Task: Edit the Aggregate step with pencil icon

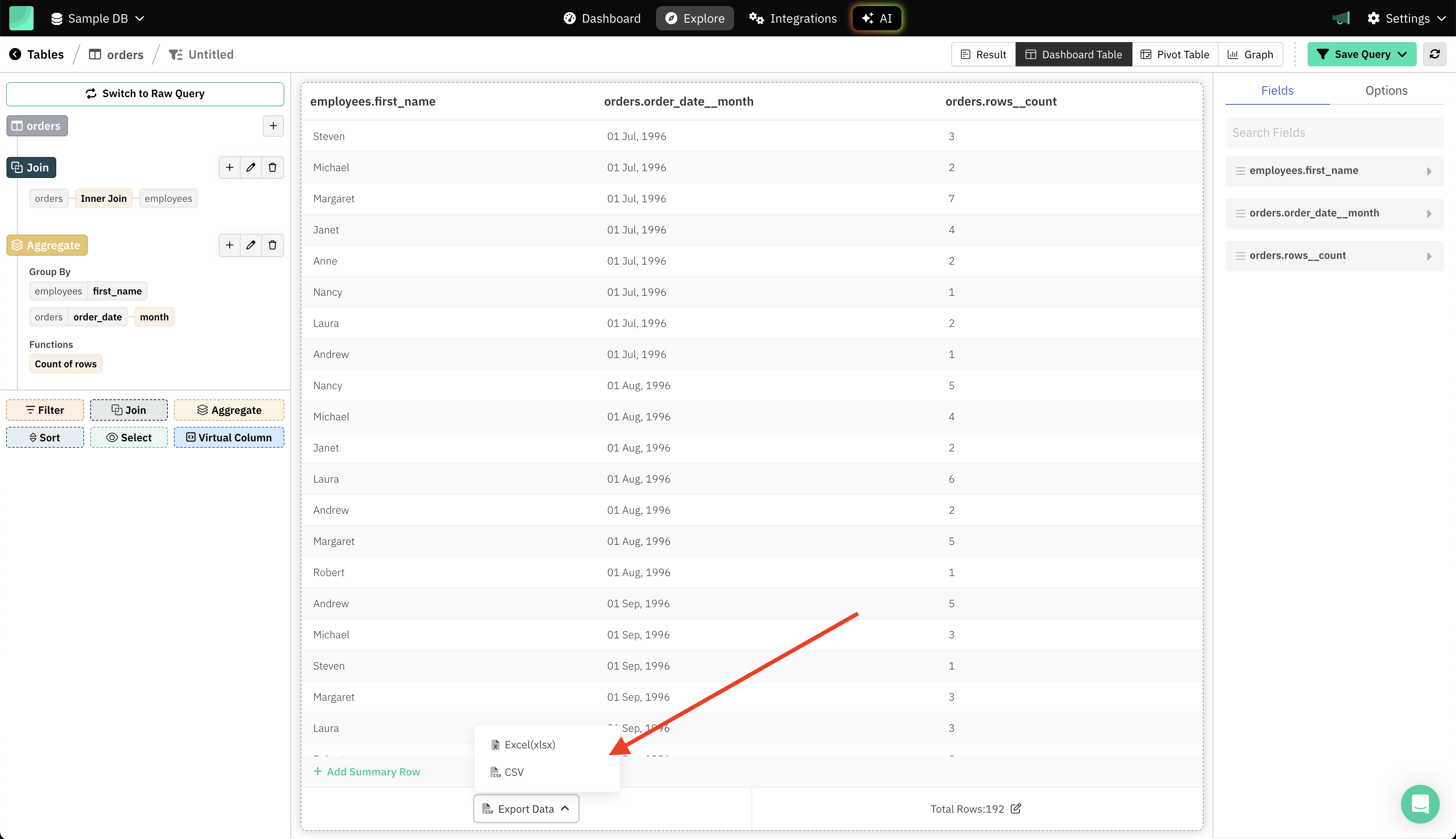Action: [250, 245]
